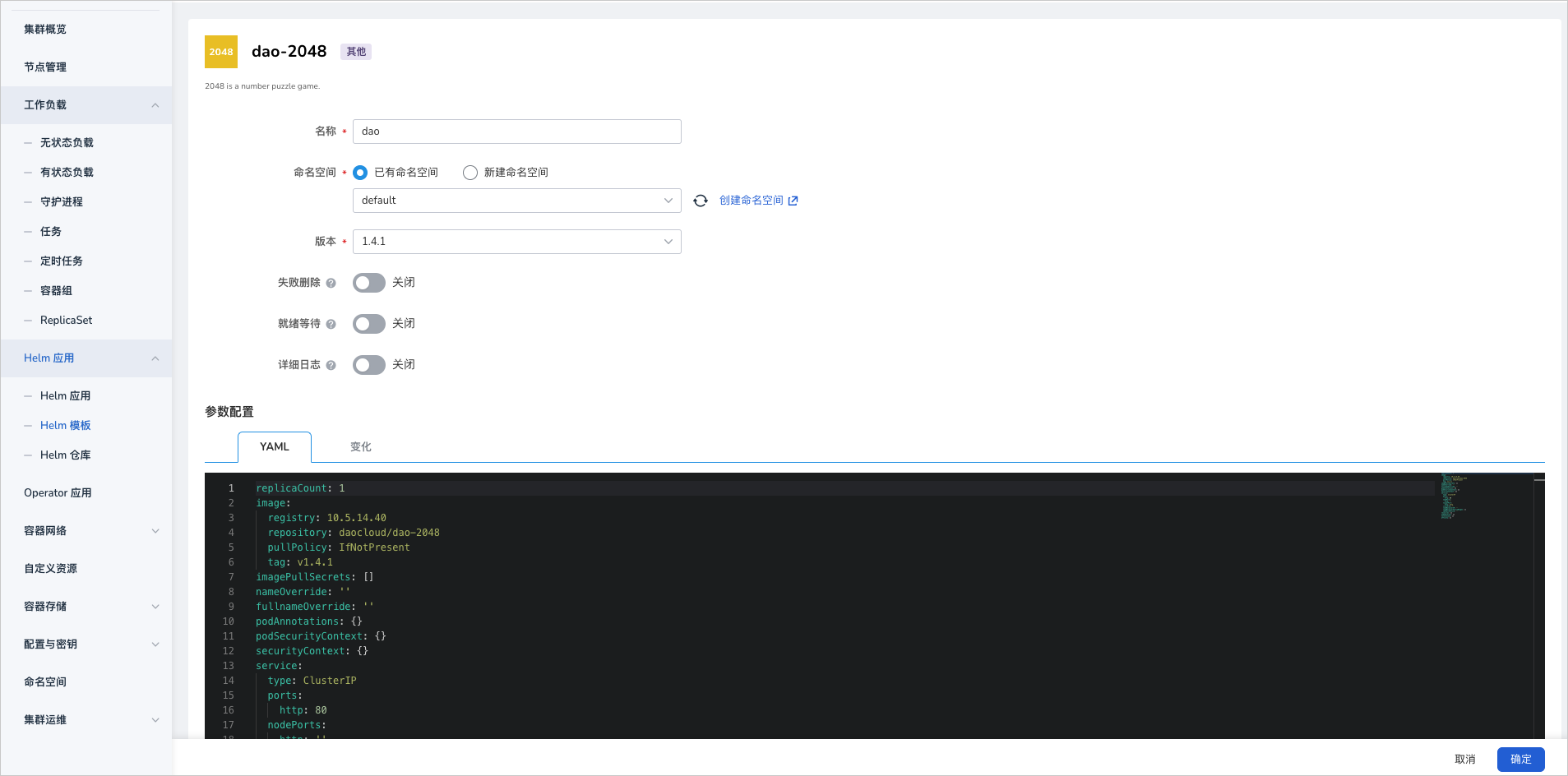Click the 参数配置 section heading
Viewport: 1568px width, 776px height.
(x=229, y=412)
